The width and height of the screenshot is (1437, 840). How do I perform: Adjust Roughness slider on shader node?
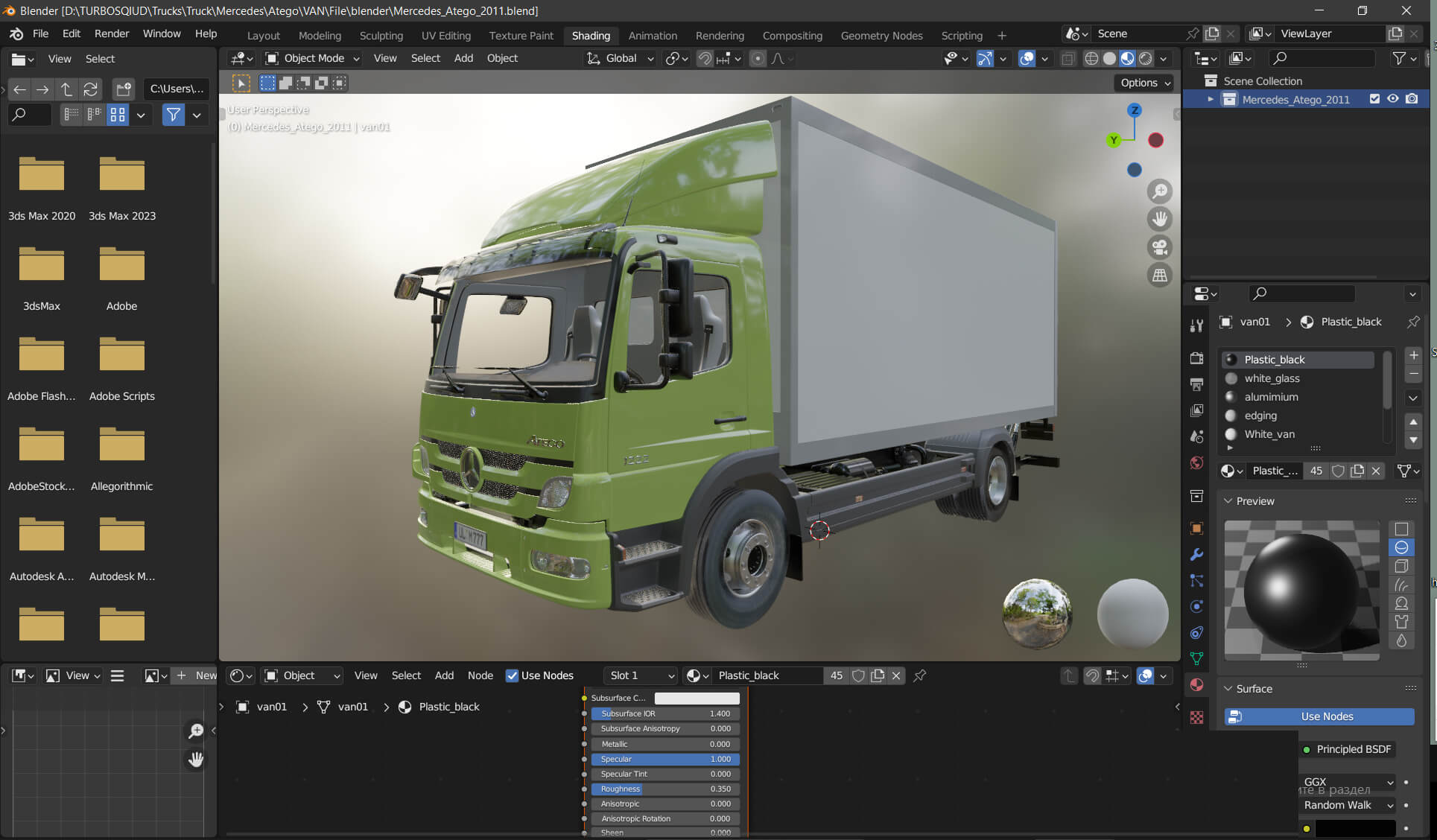pos(665,789)
